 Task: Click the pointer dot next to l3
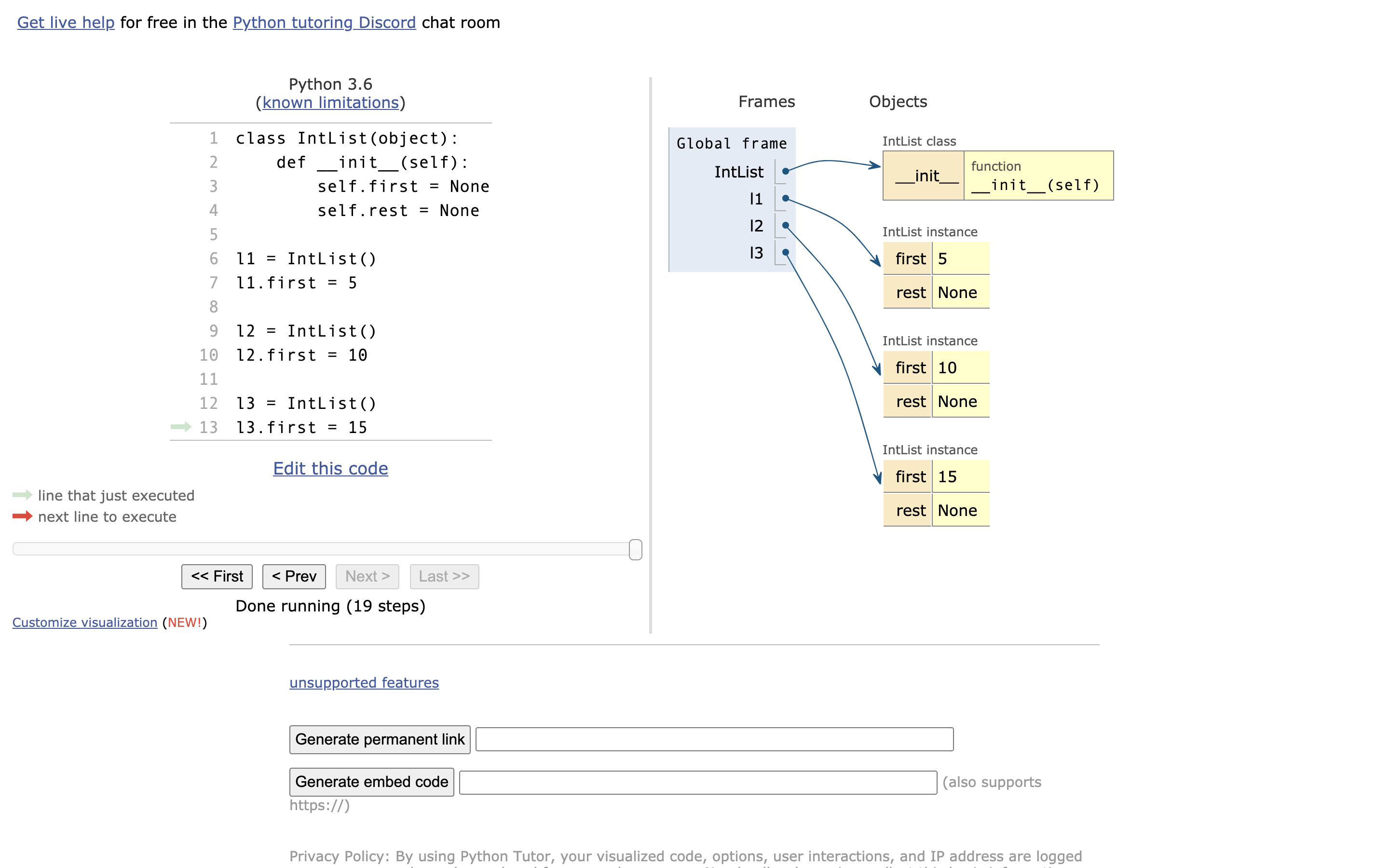point(785,253)
